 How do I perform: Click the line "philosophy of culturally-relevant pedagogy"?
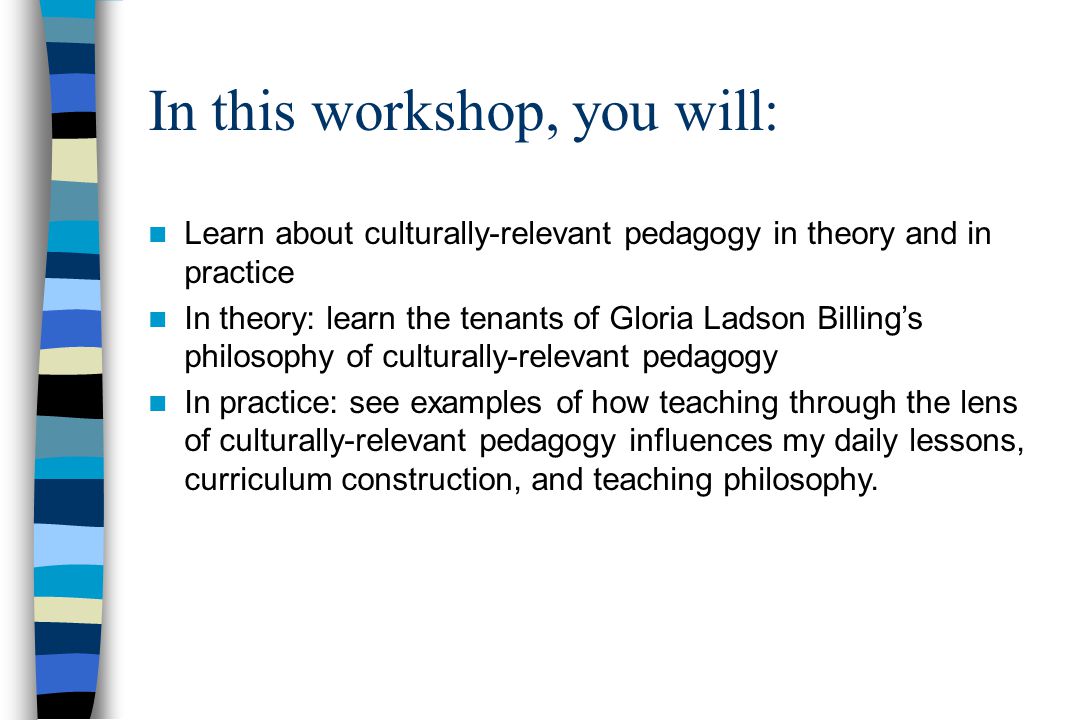click(x=481, y=358)
